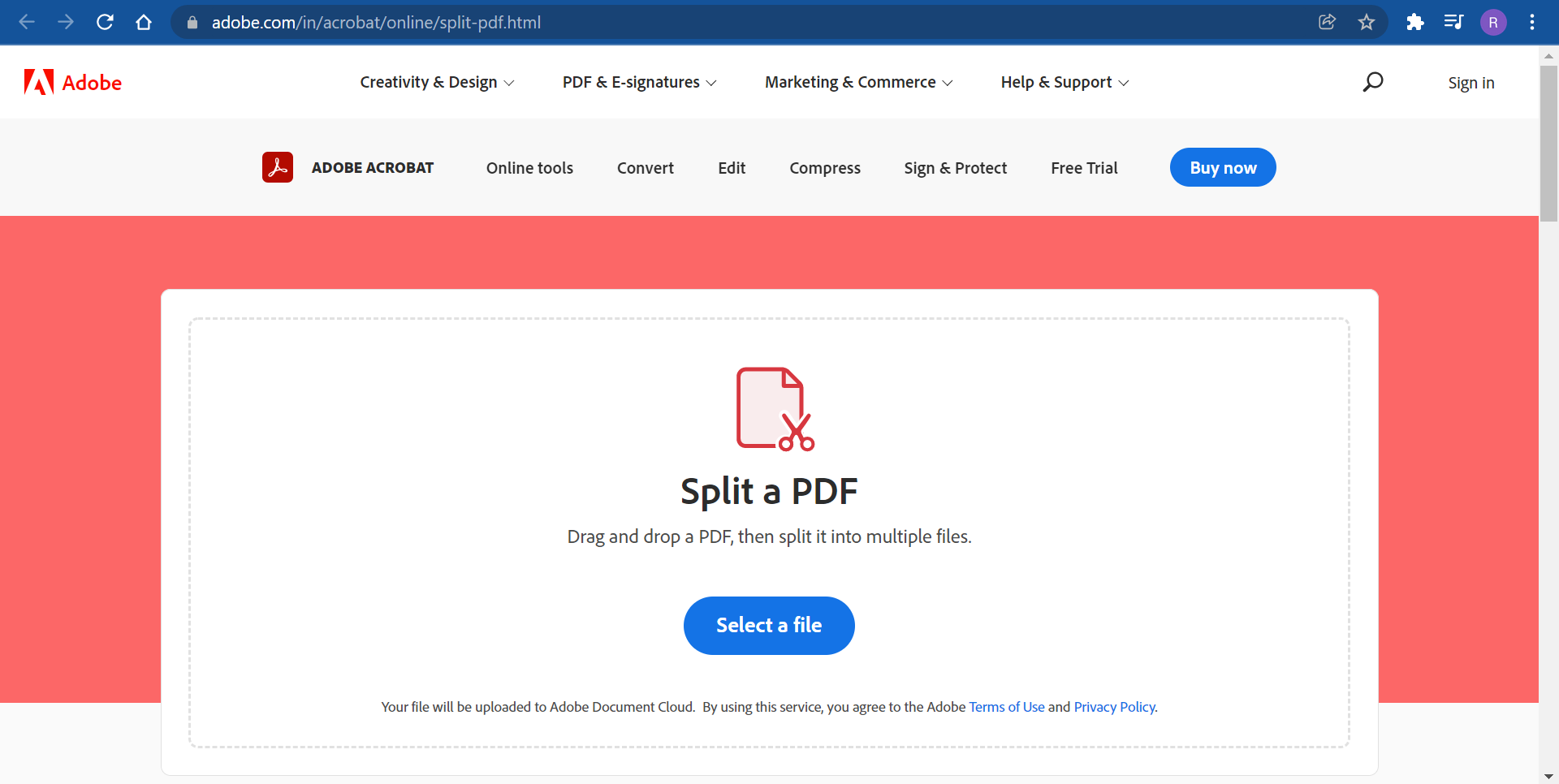Bookmark this page with the star icon

point(1367,22)
